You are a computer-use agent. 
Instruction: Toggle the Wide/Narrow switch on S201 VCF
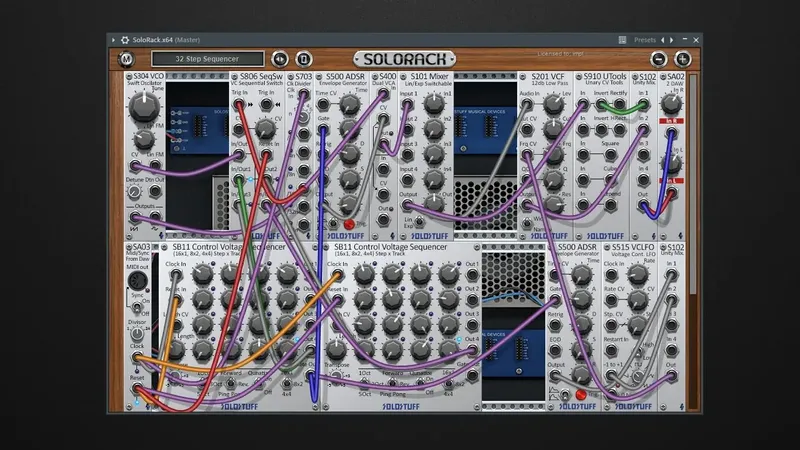pos(527,223)
